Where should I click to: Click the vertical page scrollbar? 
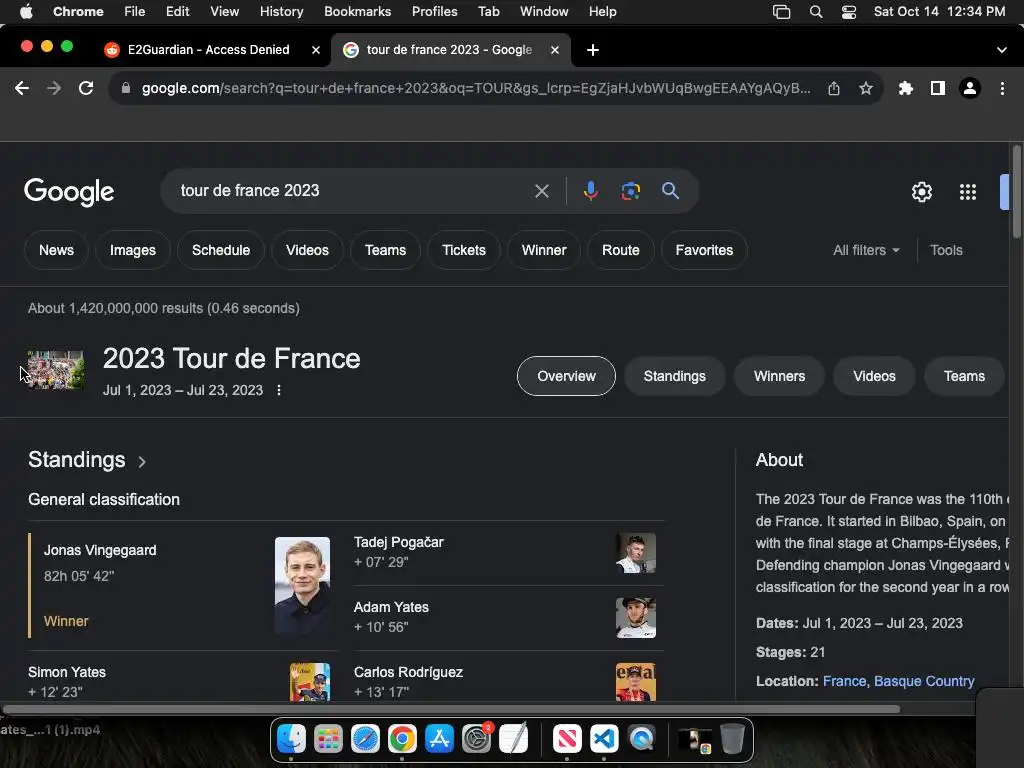coord(1016,192)
